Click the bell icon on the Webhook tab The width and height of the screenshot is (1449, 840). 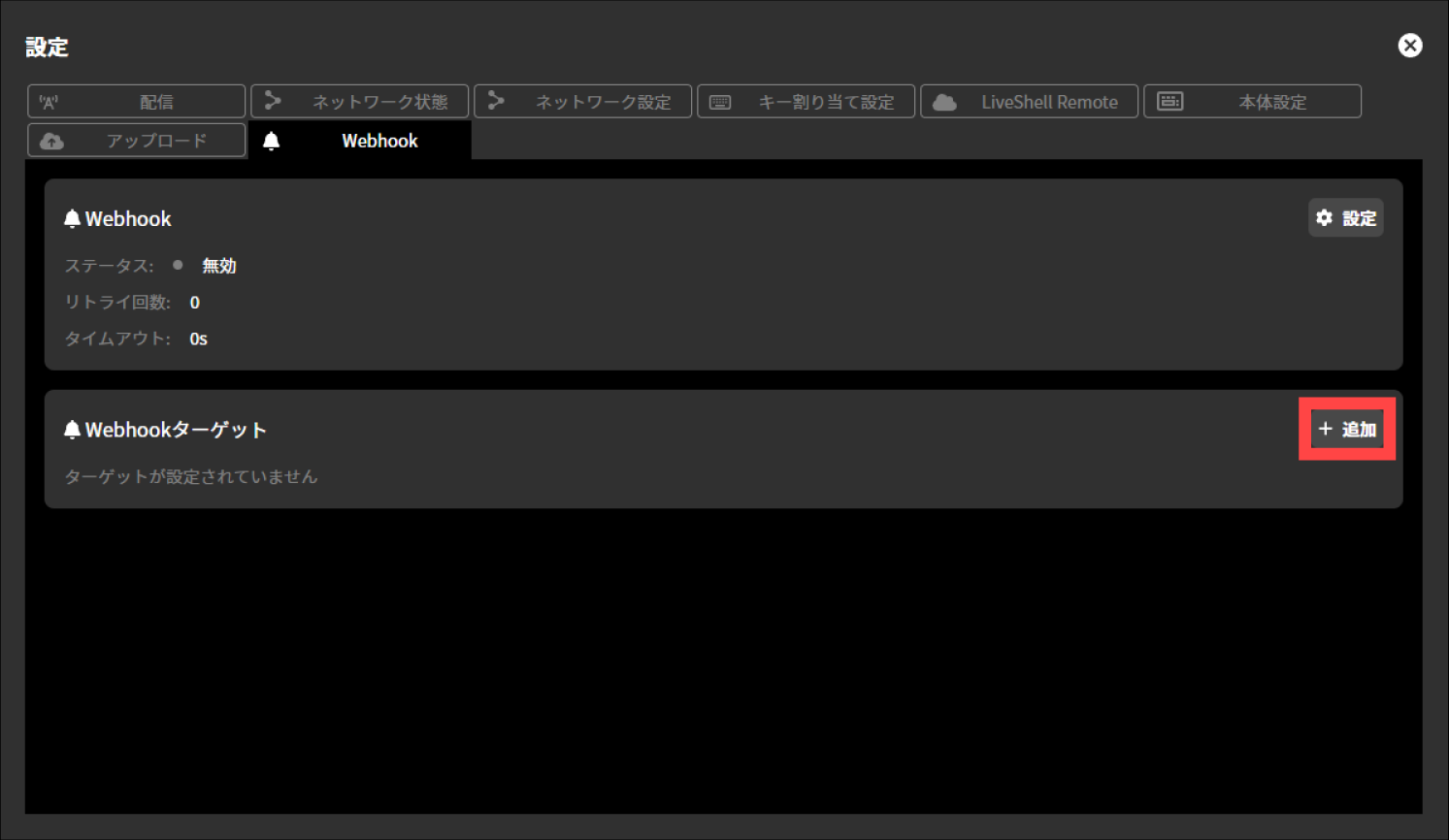273,141
